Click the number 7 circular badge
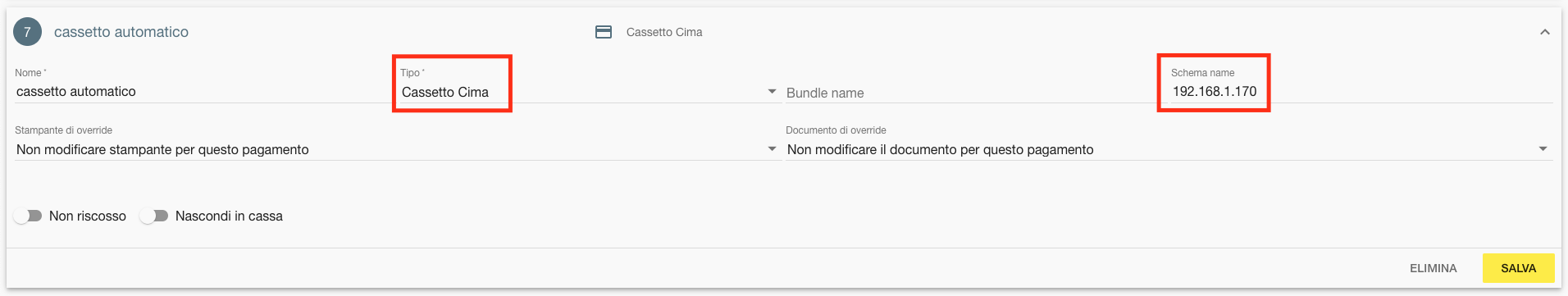This screenshot has width=1568, height=296. [27, 32]
